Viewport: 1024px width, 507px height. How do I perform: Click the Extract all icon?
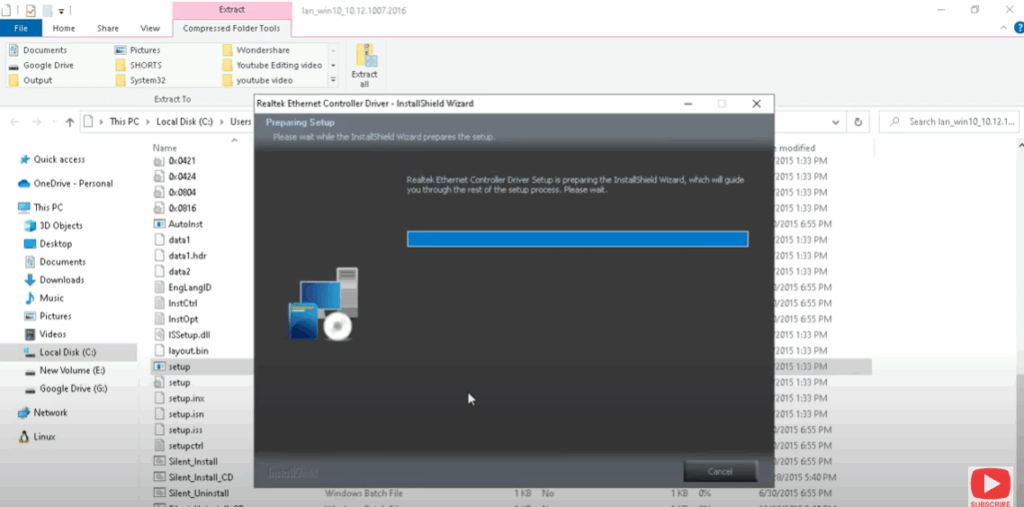tap(364, 65)
